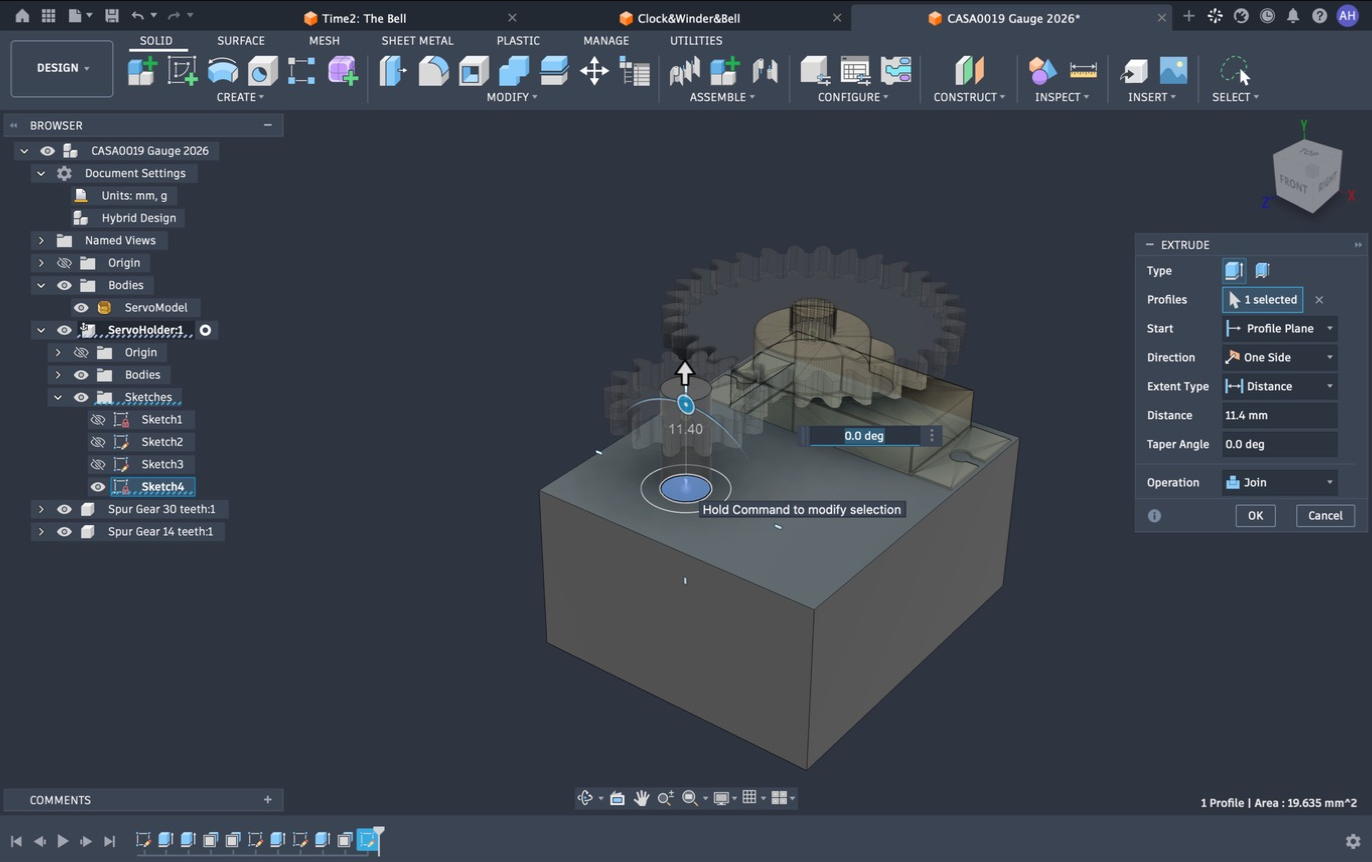Switch to the SURFACE tab

click(241, 41)
